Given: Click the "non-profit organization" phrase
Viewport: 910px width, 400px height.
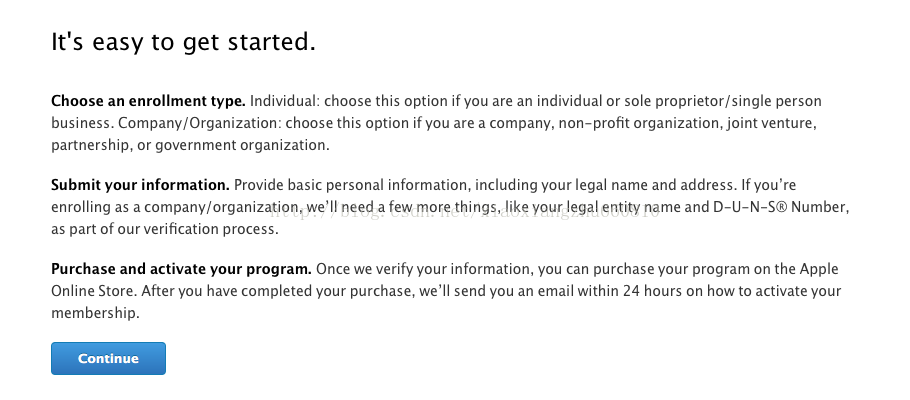Looking at the screenshot, I should [640, 123].
